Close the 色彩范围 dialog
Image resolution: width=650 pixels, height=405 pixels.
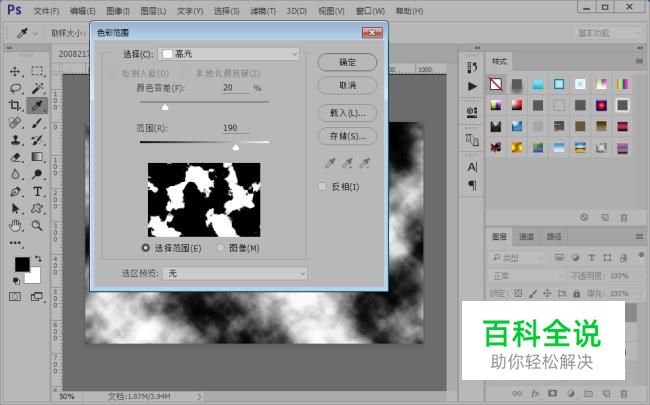click(x=372, y=32)
